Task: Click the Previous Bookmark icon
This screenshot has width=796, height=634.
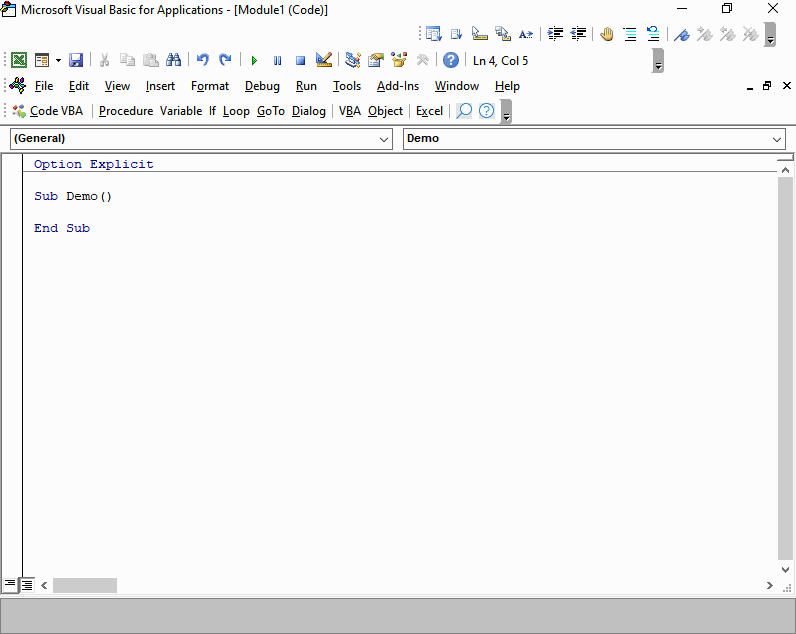Action: [727, 35]
